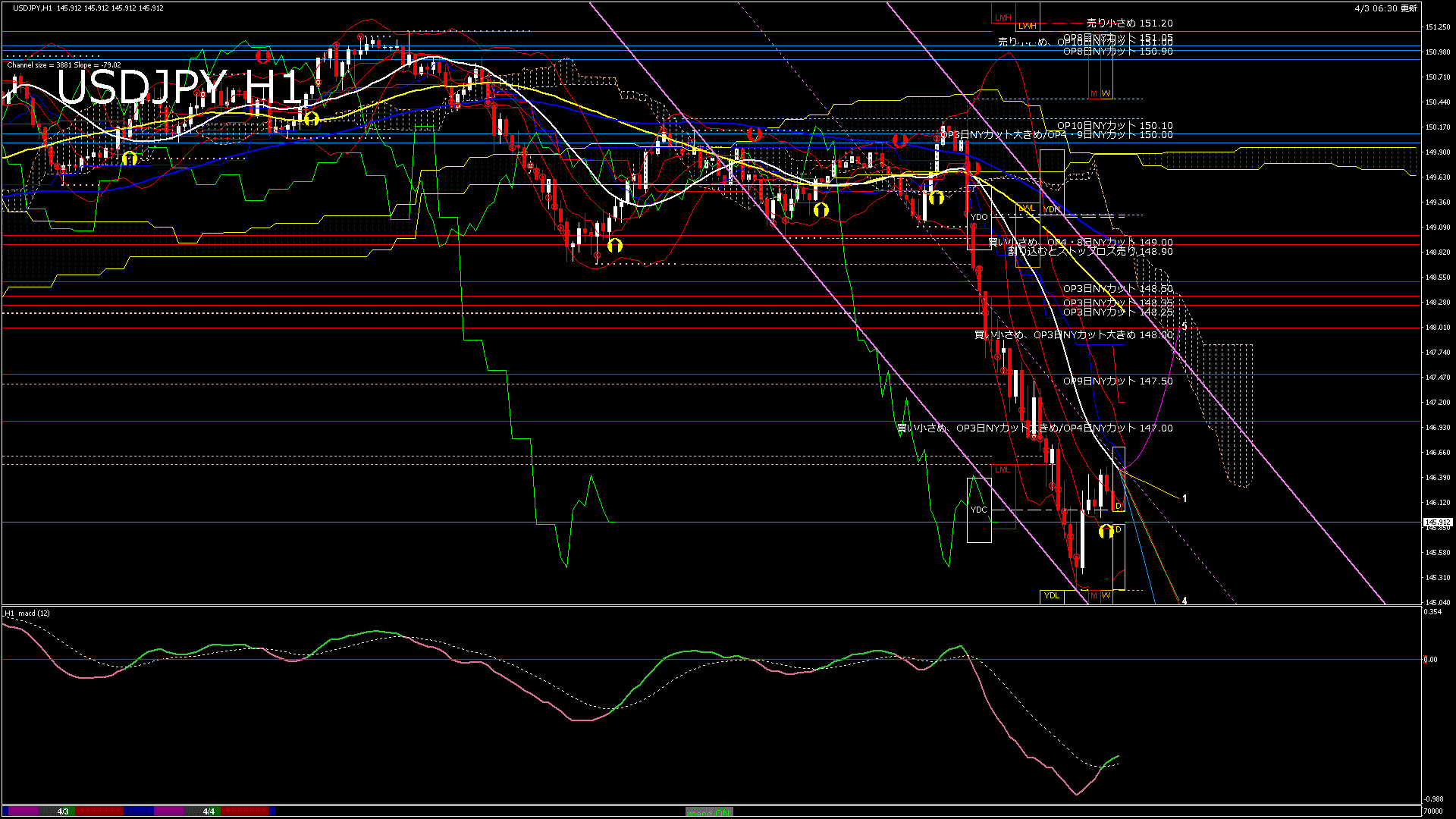This screenshot has width=1456, height=819.
Task: Select the OP3日NYカット大きめ 148.00 label
Action: 1103,335
